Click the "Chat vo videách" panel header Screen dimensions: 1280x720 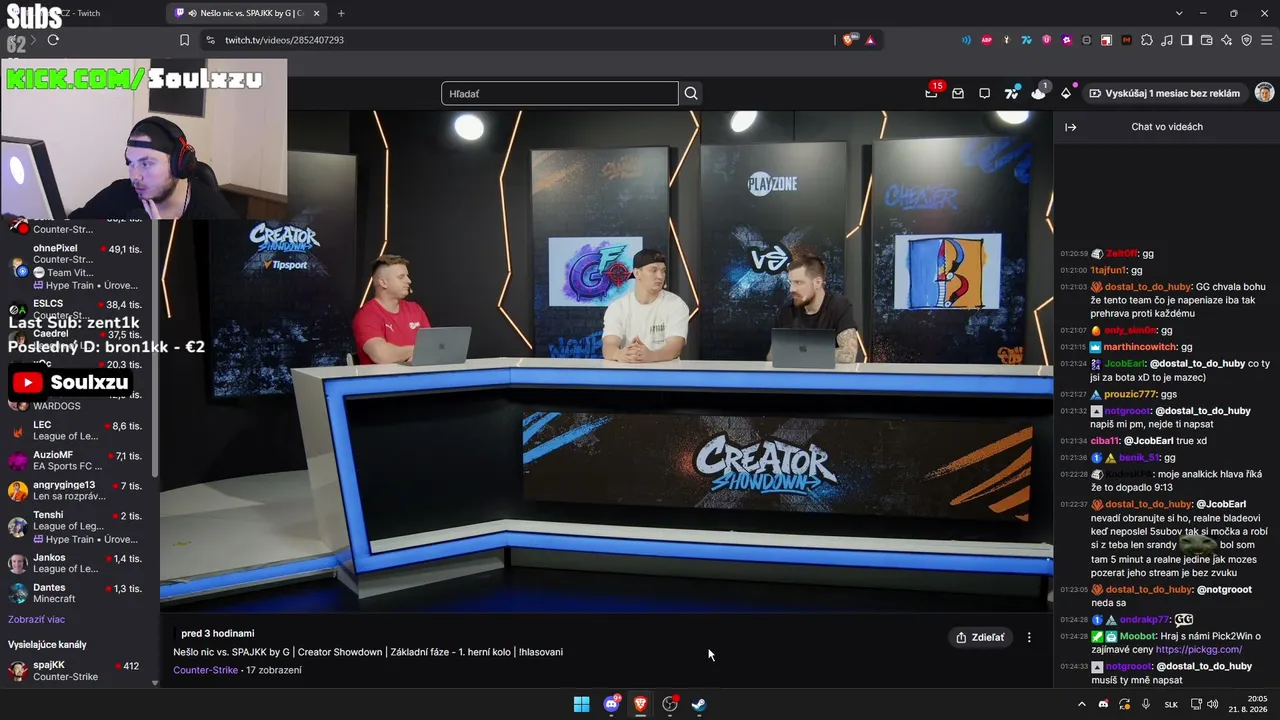pos(1167,127)
